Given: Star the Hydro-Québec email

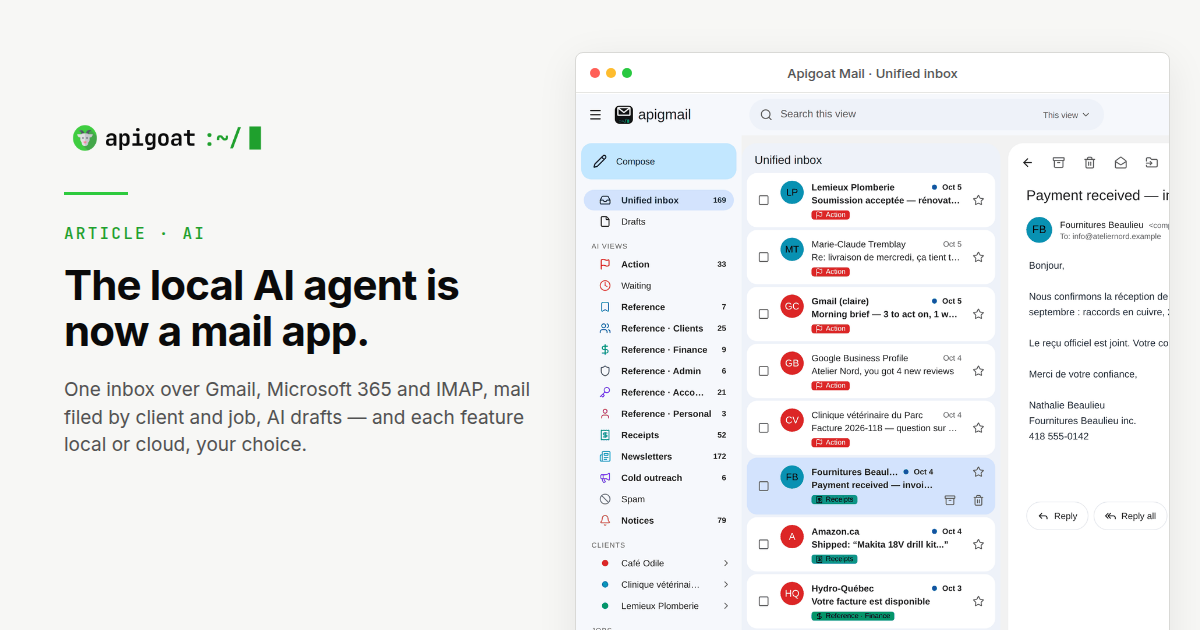Looking at the screenshot, I should coord(978,601).
